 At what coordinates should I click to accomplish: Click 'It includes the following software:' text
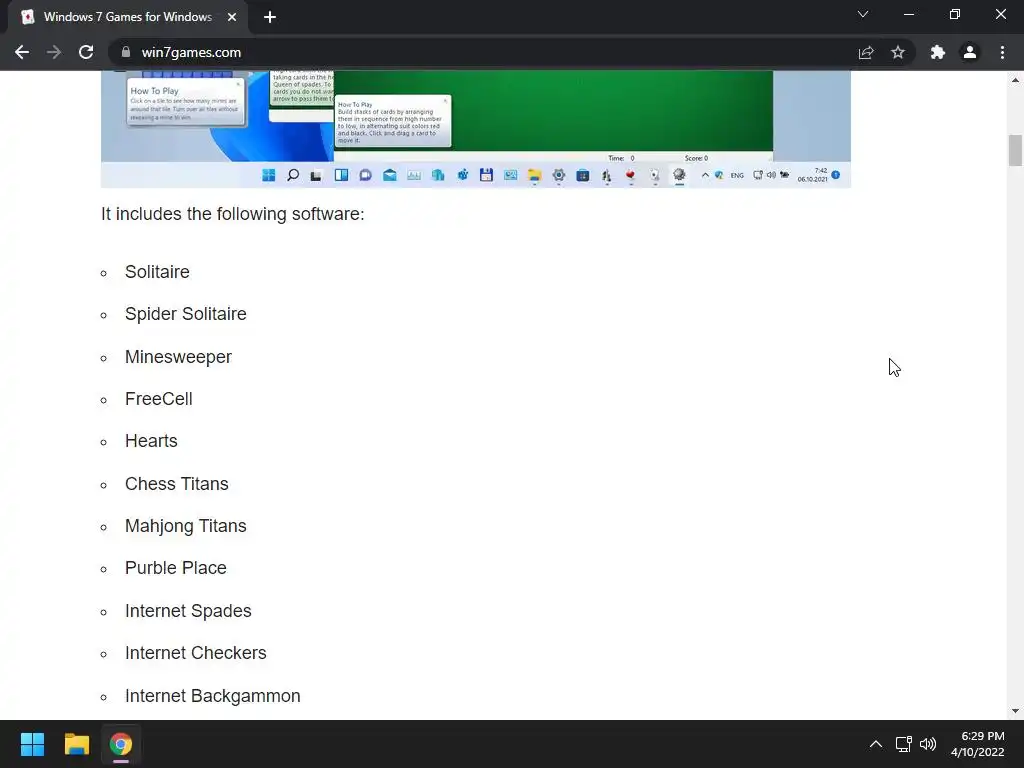pos(232,214)
